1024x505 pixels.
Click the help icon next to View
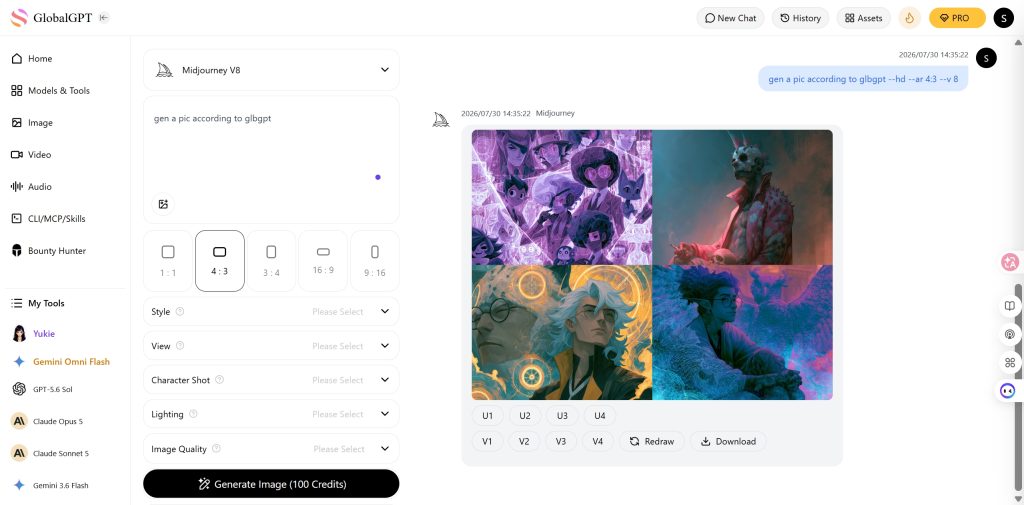(180, 346)
